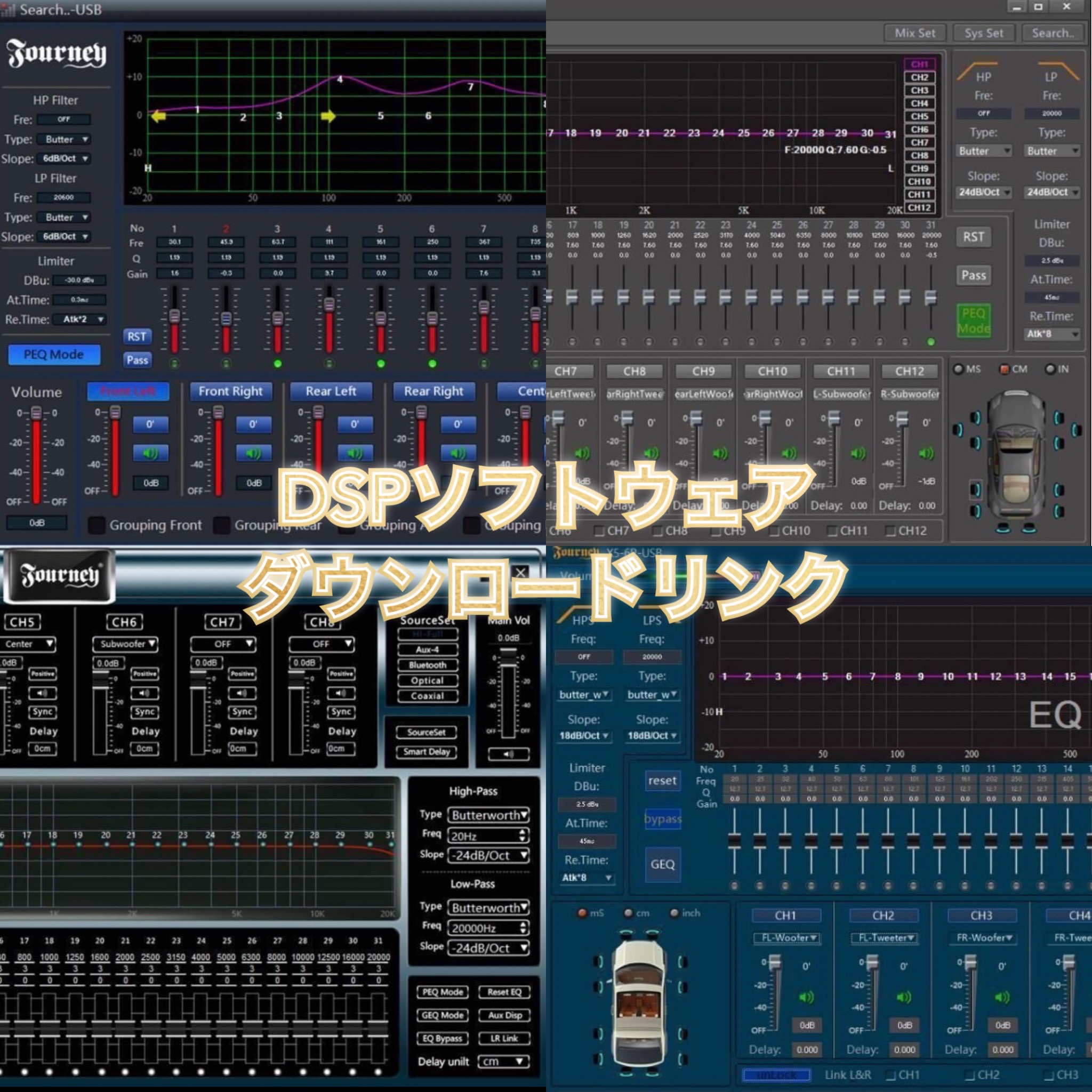
Task: Click HP filter curve icon in gray window
Action: click(x=977, y=71)
